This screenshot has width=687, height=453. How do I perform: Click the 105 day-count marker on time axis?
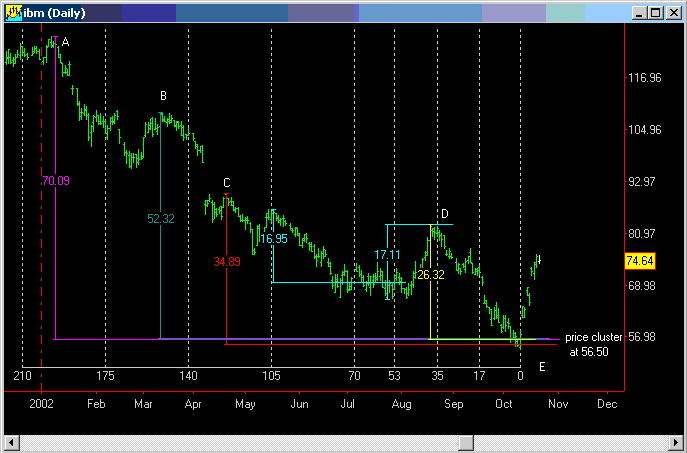[x=271, y=376]
